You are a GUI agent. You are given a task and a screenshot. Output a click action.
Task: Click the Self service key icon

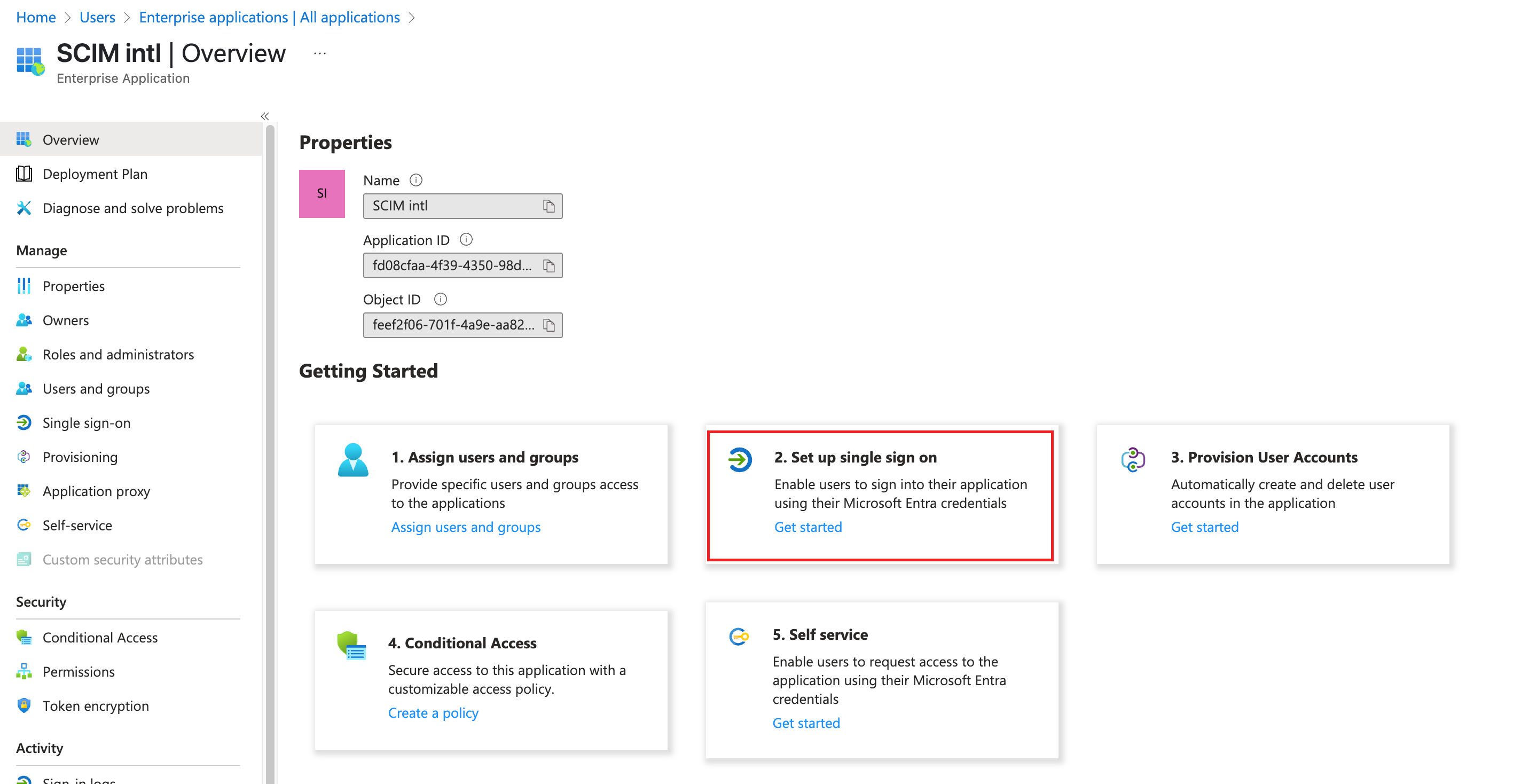pos(739,637)
